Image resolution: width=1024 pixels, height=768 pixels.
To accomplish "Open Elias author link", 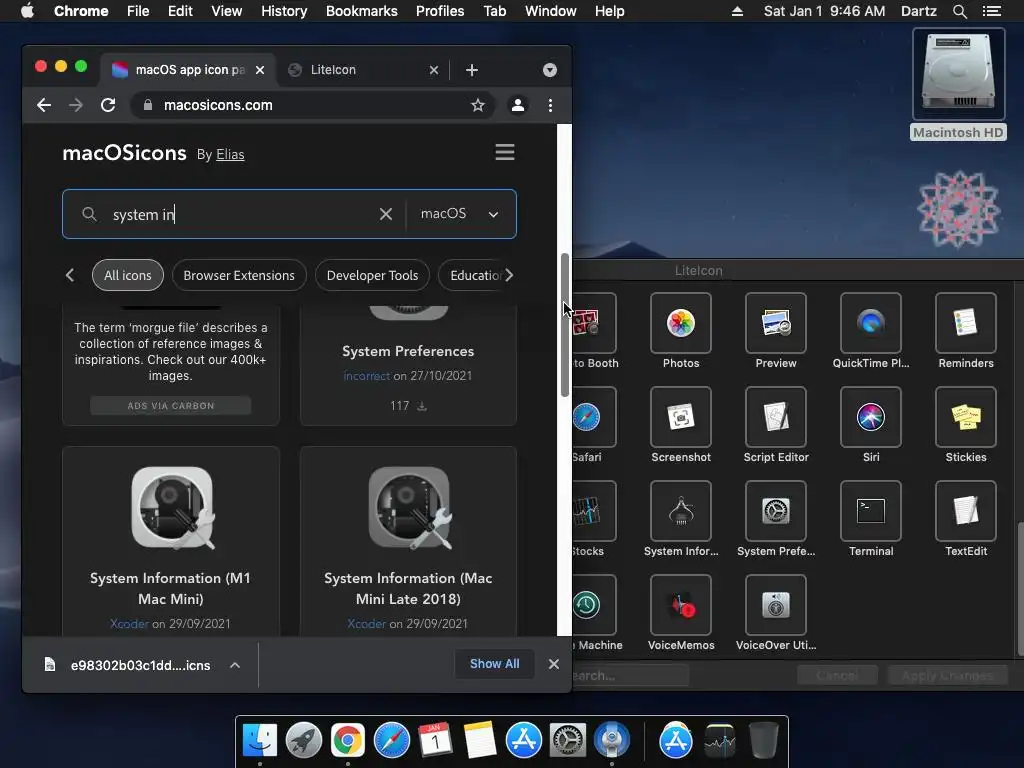I will (230, 155).
